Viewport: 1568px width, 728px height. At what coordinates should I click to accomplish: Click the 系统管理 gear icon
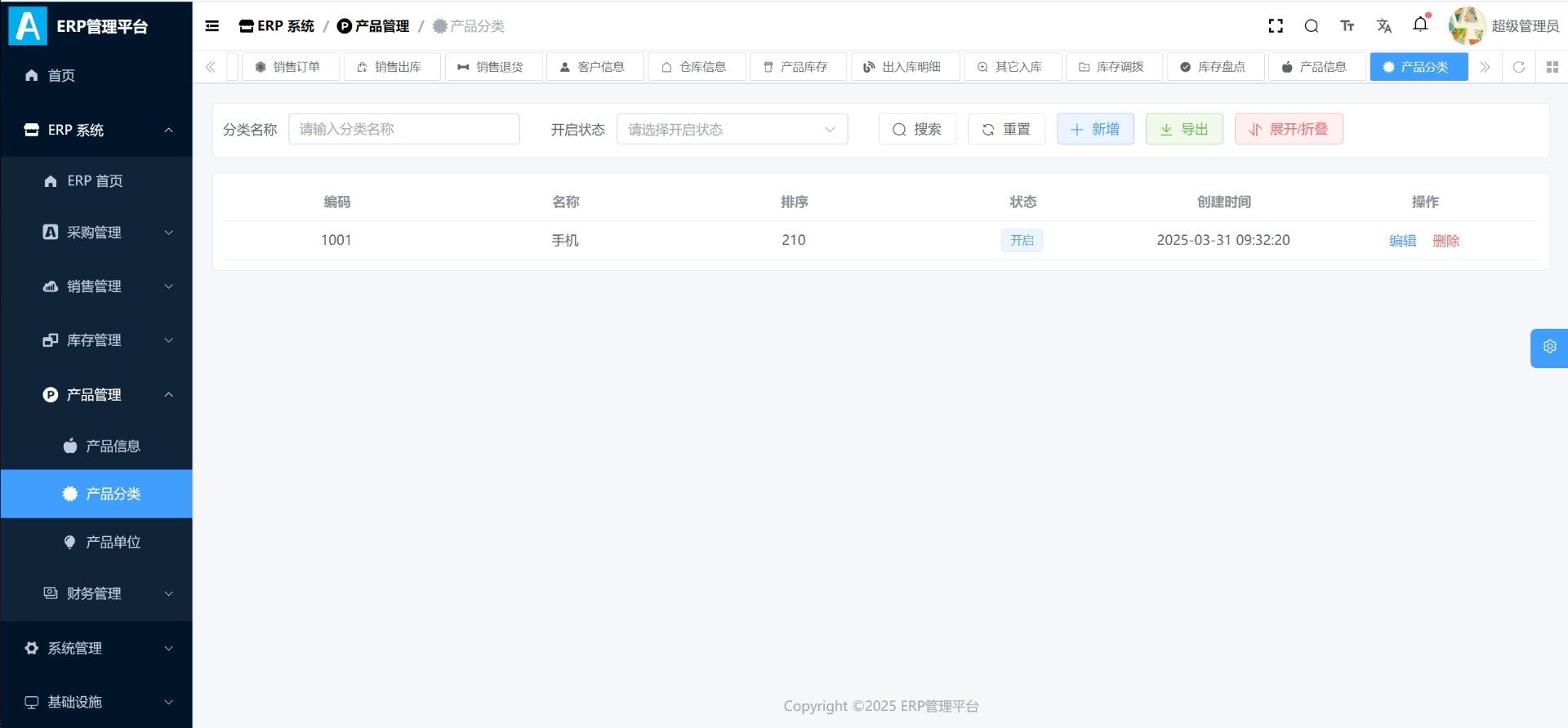coord(32,648)
